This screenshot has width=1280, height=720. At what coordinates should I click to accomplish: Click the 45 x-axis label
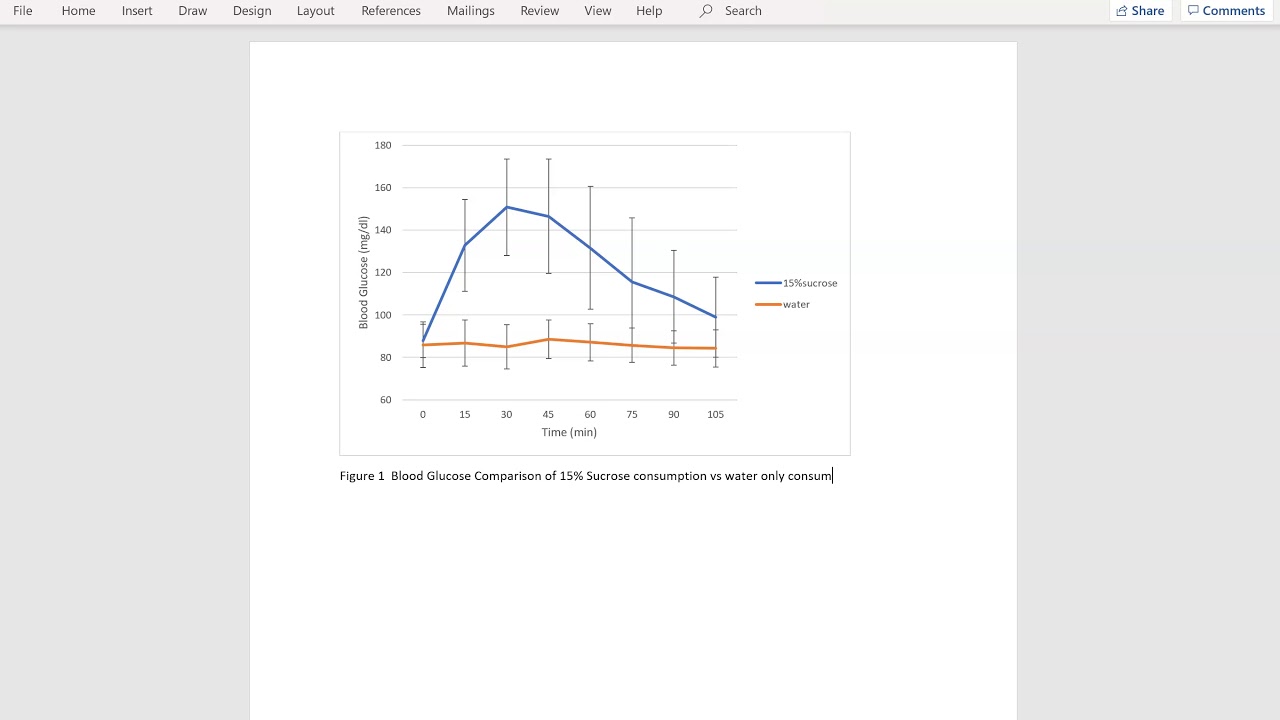click(548, 414)
